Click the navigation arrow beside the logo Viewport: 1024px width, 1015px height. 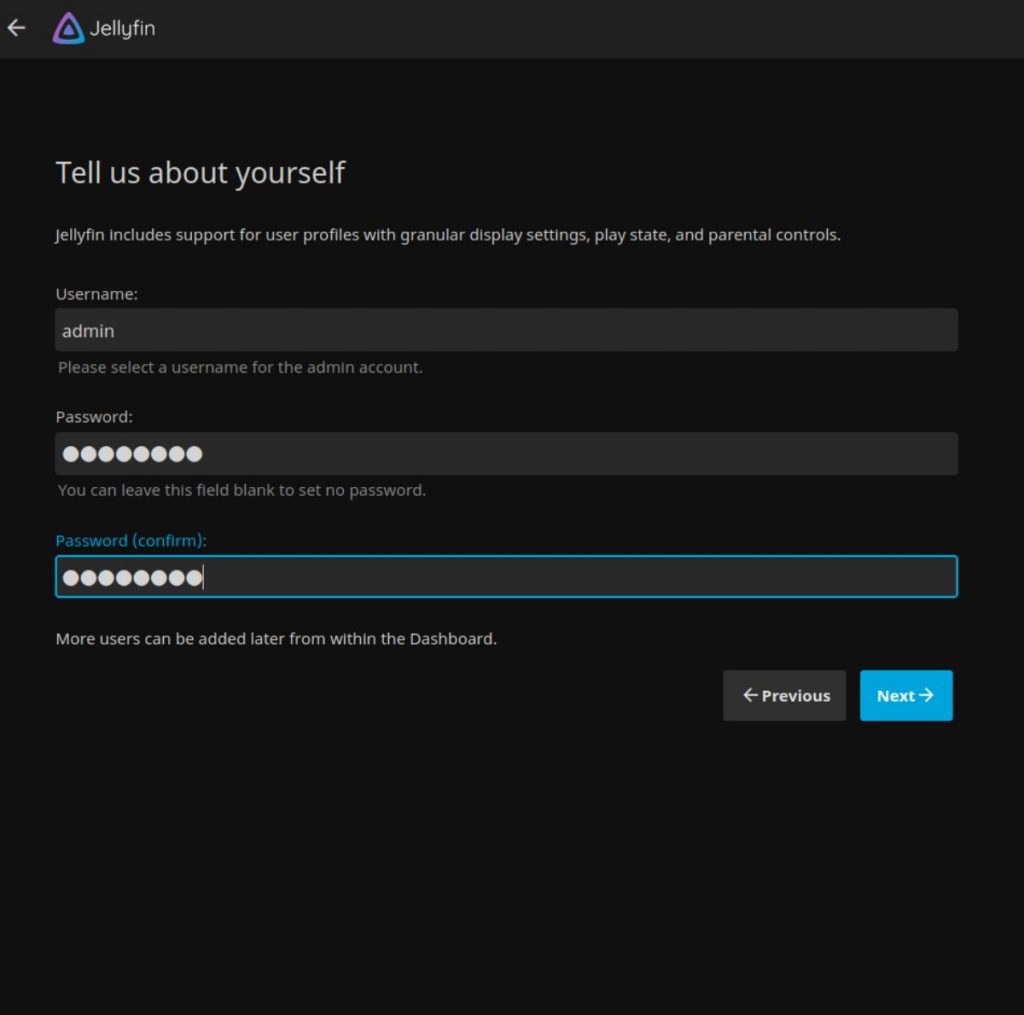pyautogui.click(x=16, y=28)
